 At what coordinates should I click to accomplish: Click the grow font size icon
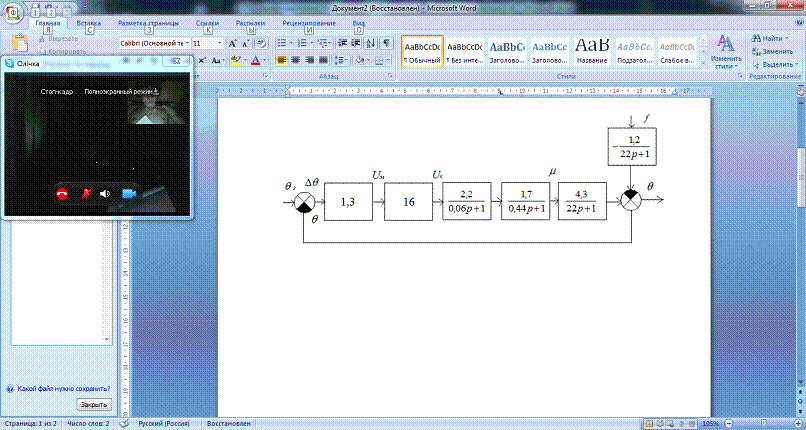pos(232,44)
